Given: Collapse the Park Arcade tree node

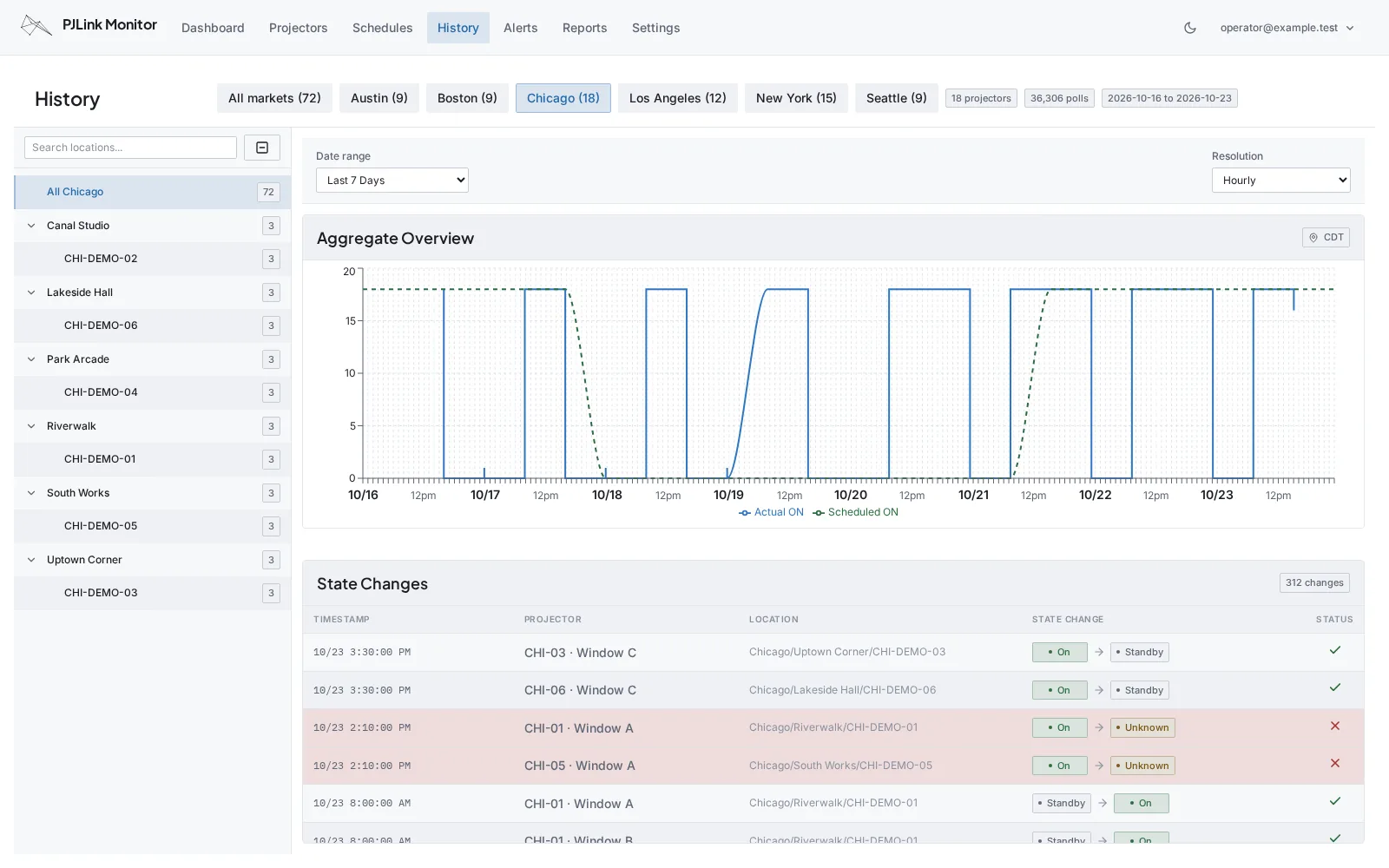Looking at the screenshot, I should click(x=31, y=359).
